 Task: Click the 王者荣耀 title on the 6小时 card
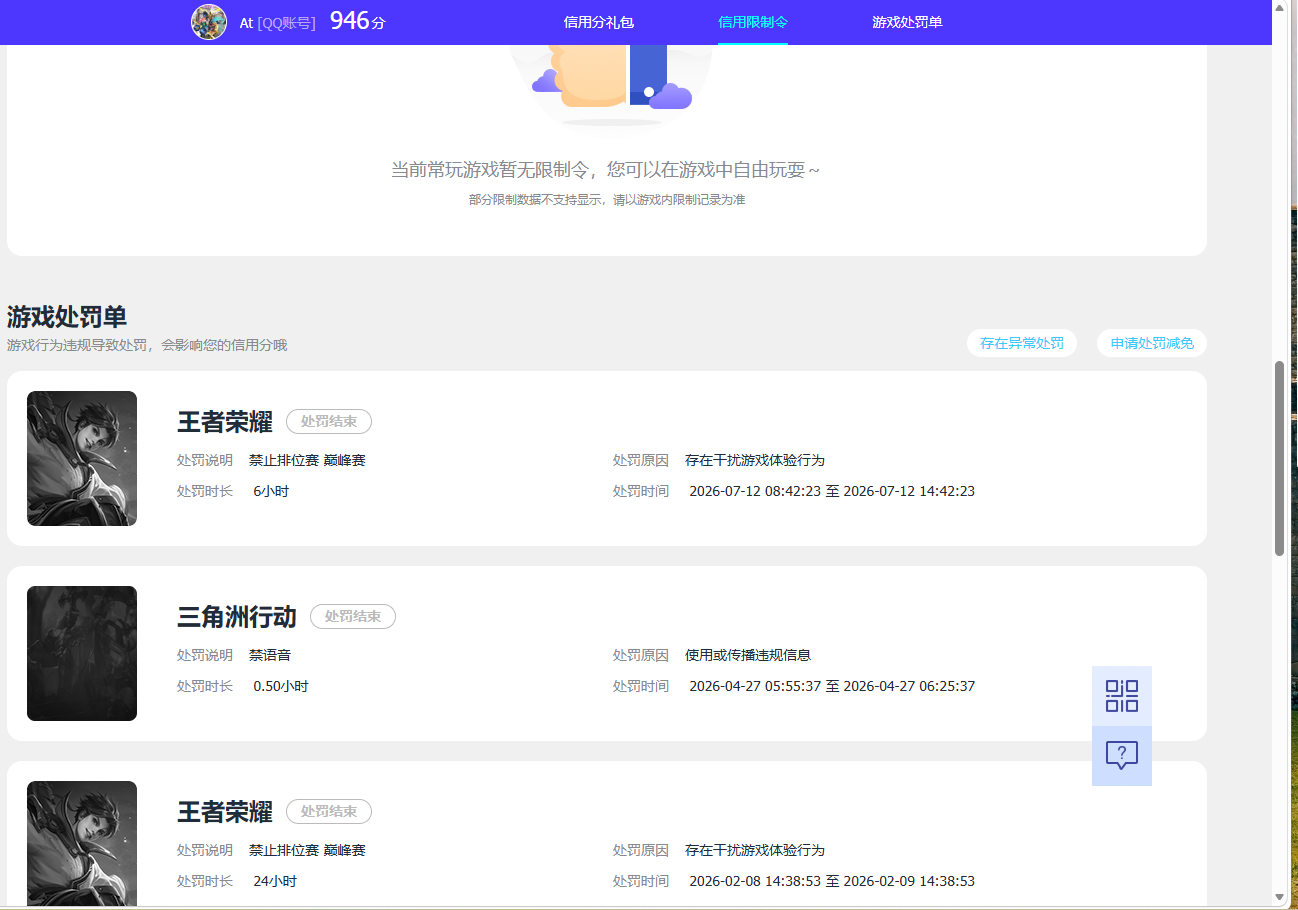tap(225, 422)
